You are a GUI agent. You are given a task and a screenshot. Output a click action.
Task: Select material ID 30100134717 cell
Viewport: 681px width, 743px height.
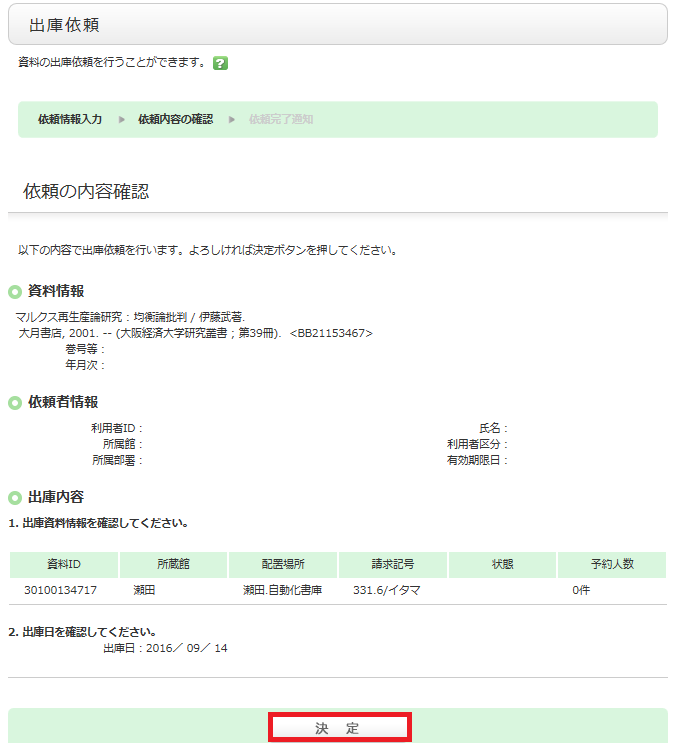tap(61, 591)
